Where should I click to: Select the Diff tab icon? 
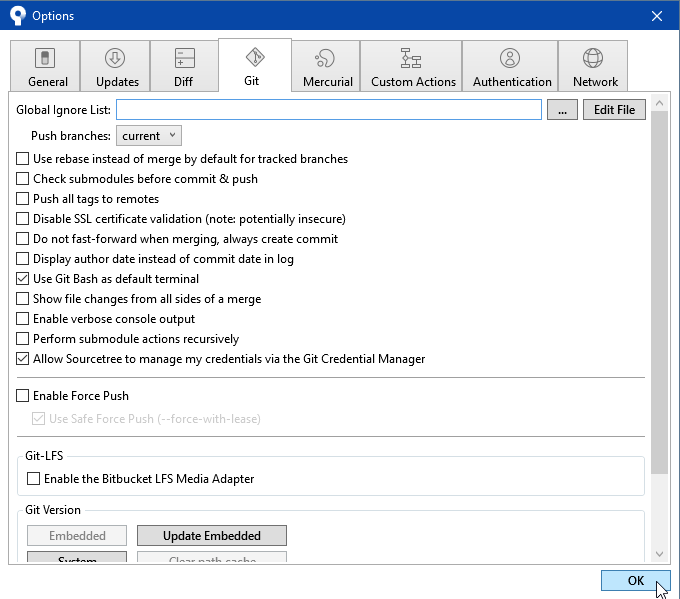(185, 58)
